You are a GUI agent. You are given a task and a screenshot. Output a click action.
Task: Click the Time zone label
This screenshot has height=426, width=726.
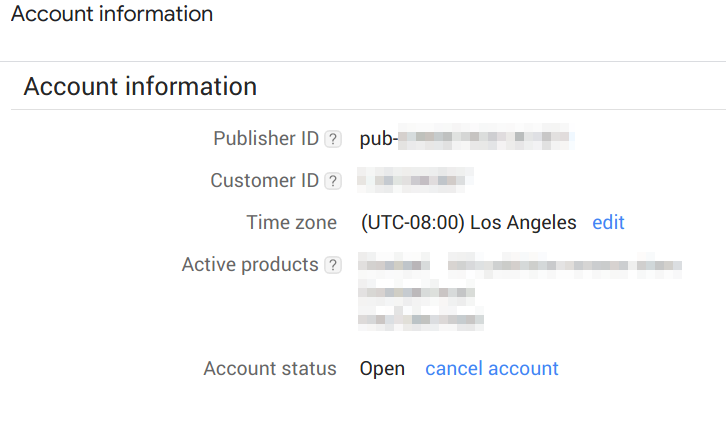tap(292, 223)
